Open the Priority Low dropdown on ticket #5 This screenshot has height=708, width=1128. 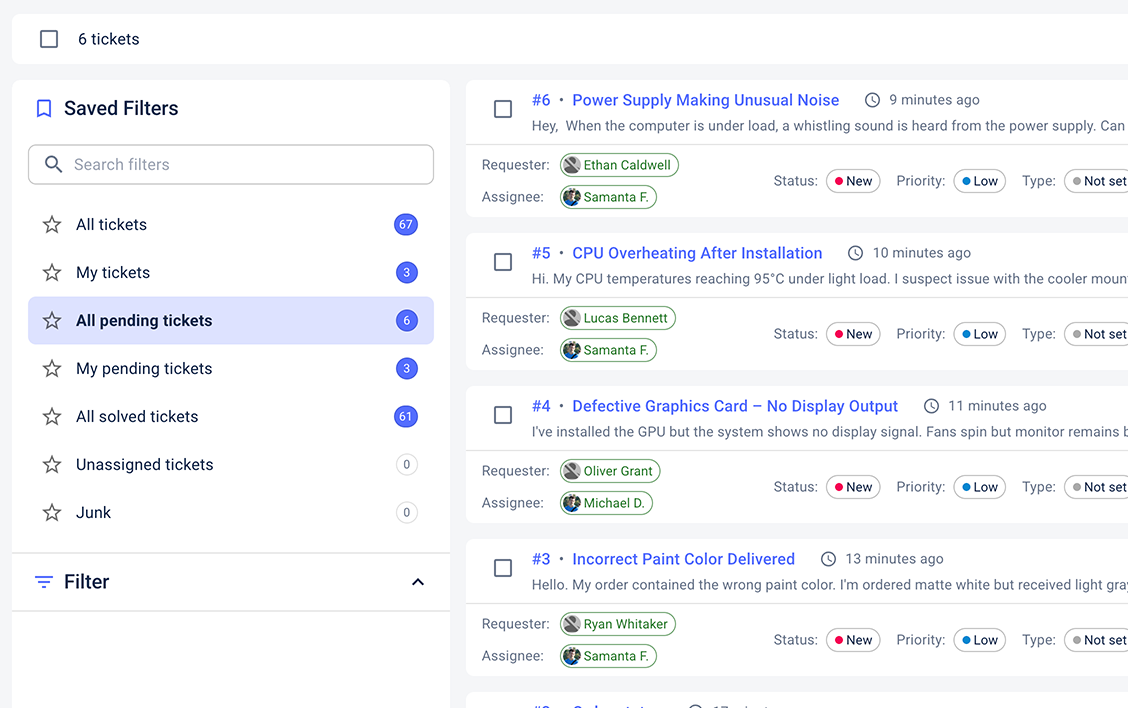978,334
